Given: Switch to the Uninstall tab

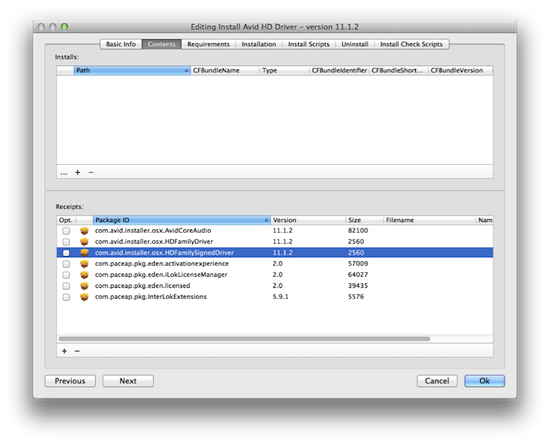Looking at the screenshot, I should [355, 44].
